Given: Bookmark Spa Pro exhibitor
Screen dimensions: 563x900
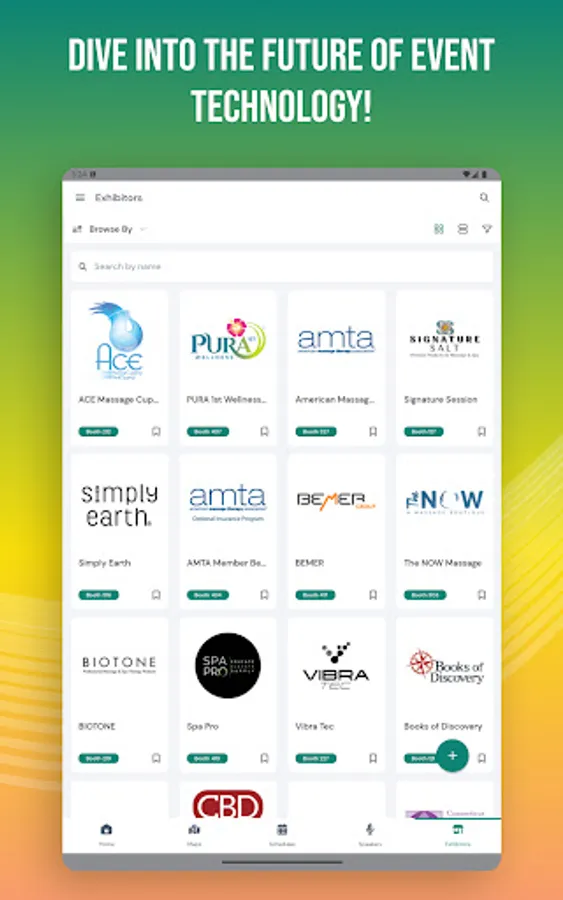Looking at the screenshot, I should 265,758.
